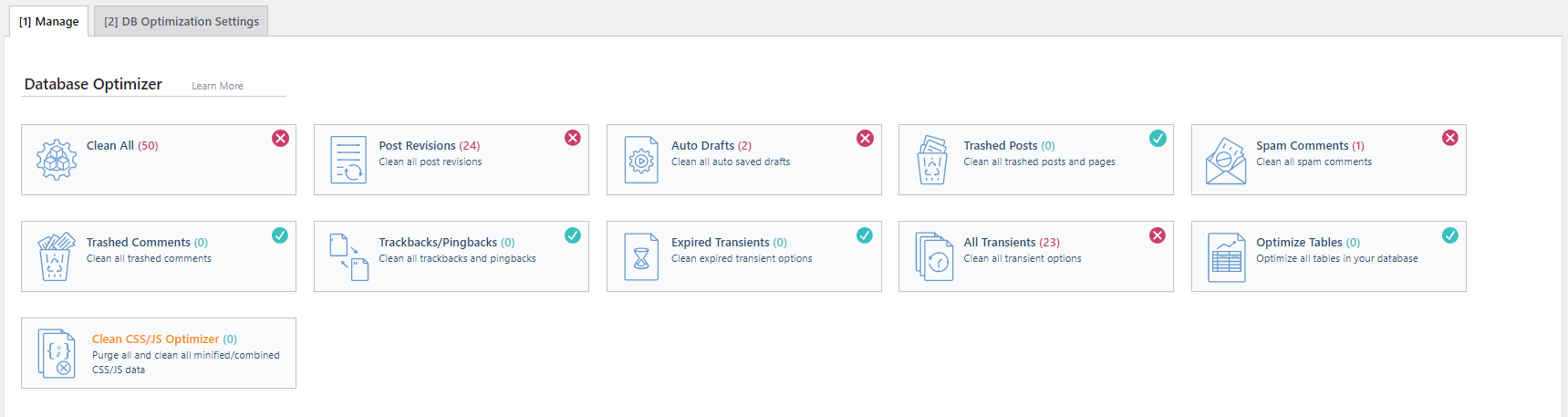Click the Expired Transients hourglass icon
The height and width of the screenshot is (417, 1568).
click(641, 256)
